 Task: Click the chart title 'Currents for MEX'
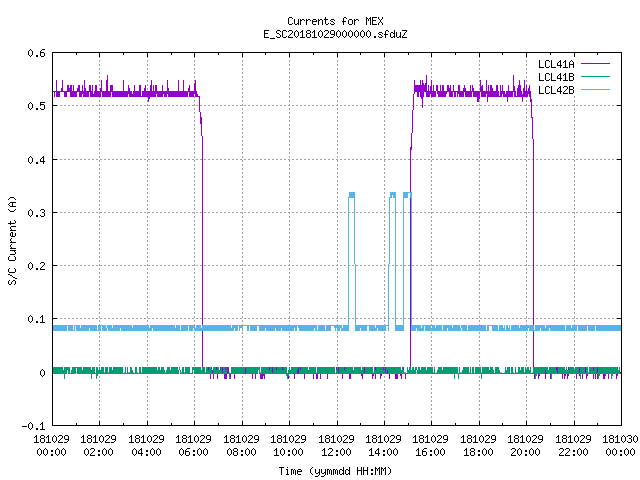[x=335, y=21]
